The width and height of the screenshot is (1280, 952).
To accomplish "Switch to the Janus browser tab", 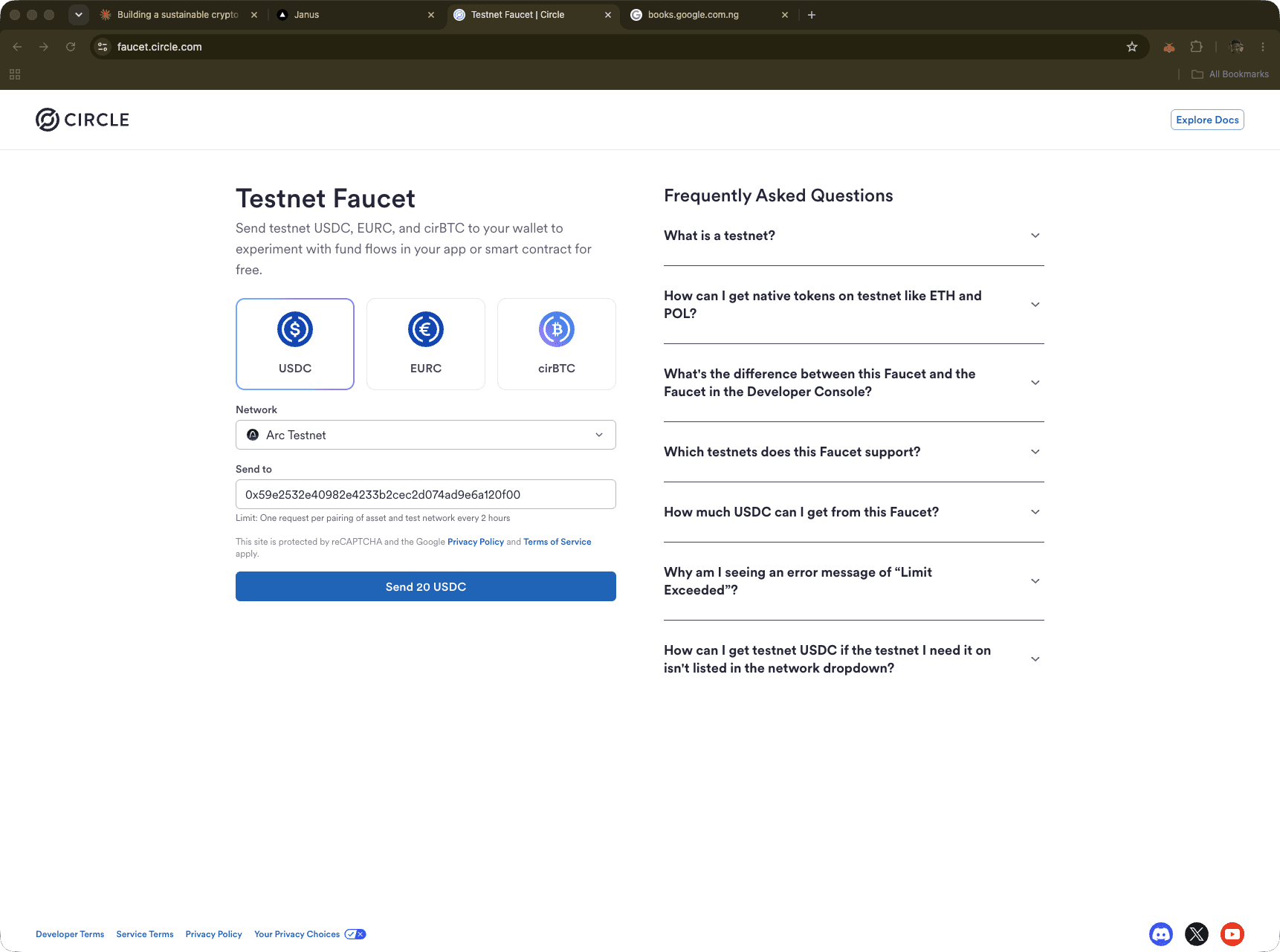I will [355, 15].
